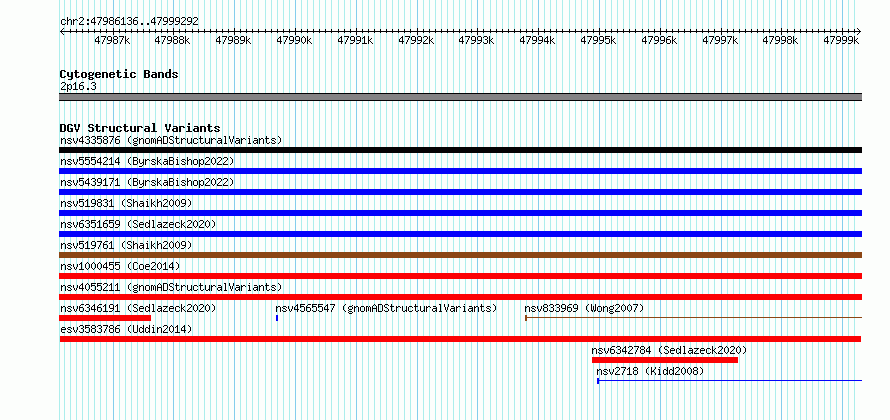The image size is (890, 420).
Task: Open nsv519831 (Shaikh2009) label
Action: click(126, 203)
